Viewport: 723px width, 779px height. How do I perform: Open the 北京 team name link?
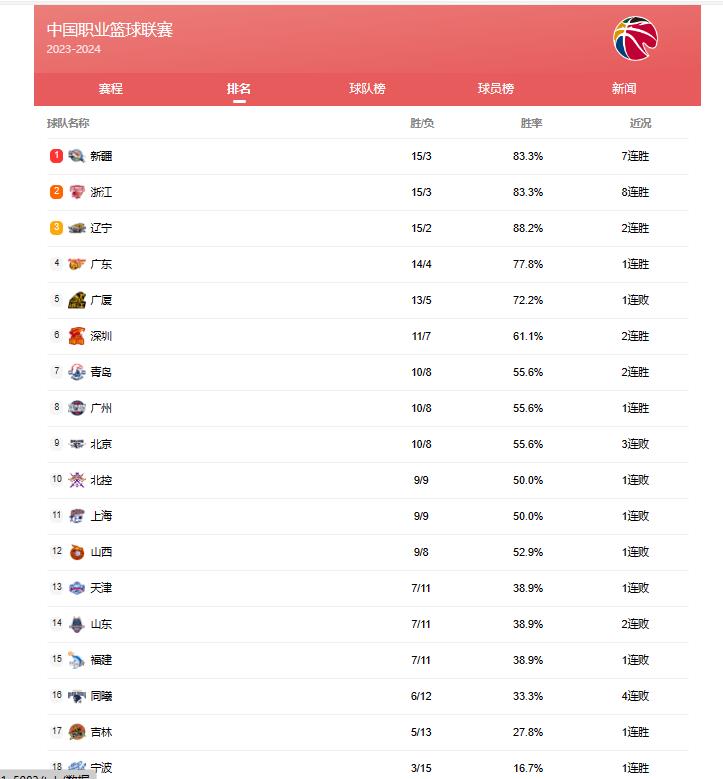[x=101, y=444]
